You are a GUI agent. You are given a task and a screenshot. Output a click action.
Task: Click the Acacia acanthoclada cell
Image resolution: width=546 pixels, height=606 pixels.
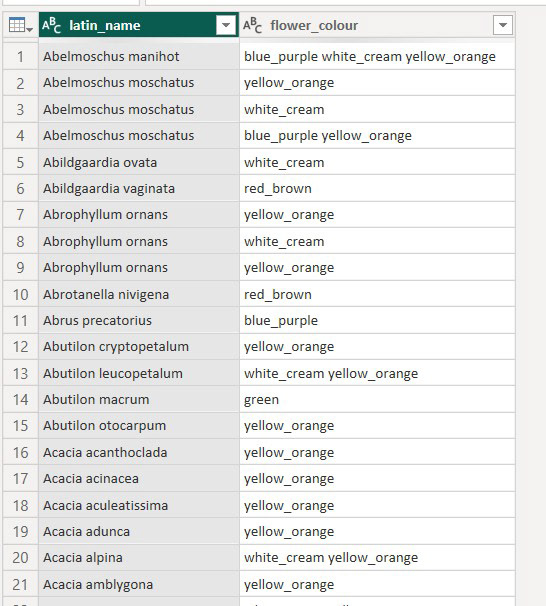(139, 453)
